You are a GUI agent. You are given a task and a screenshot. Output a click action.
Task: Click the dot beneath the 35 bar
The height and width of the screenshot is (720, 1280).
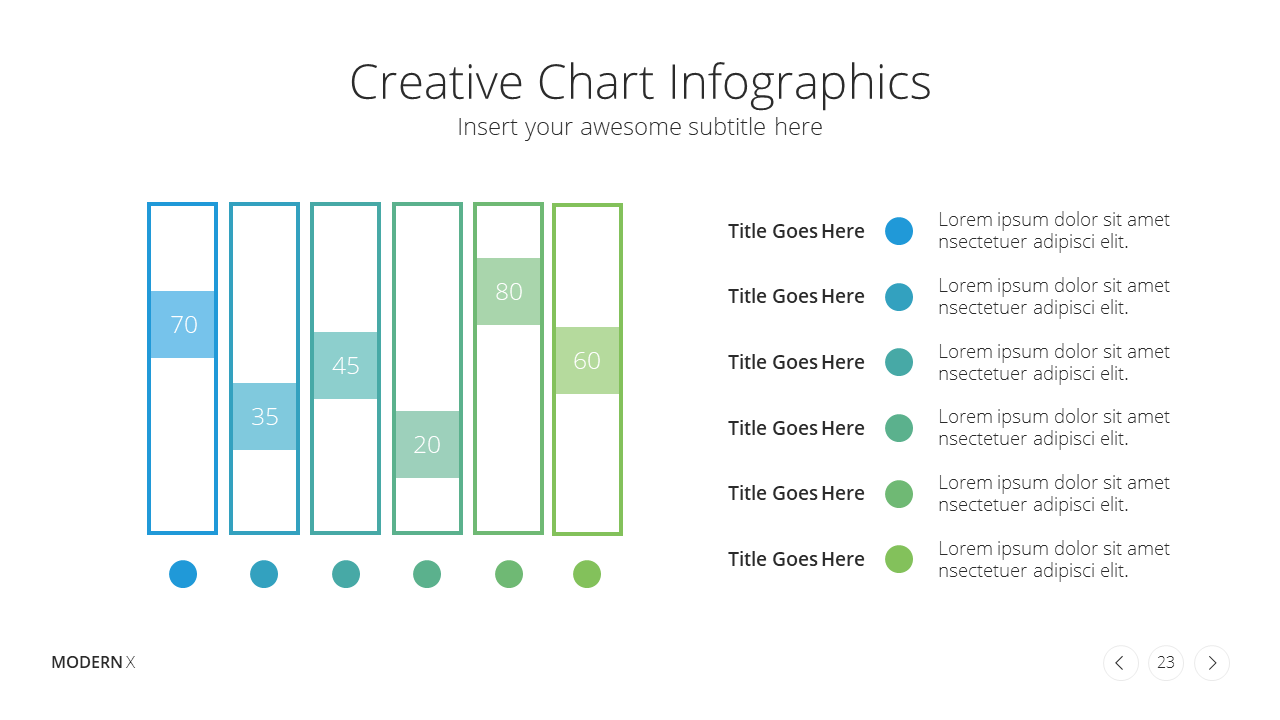point(264,574)
